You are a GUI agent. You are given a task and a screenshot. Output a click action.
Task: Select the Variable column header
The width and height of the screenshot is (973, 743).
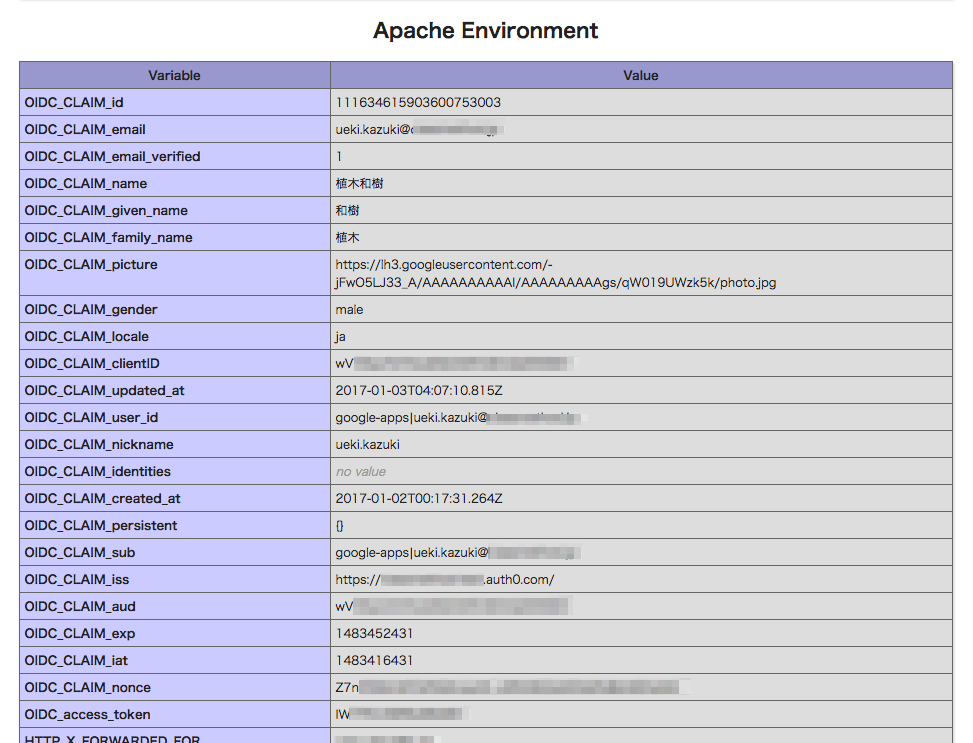174,75
